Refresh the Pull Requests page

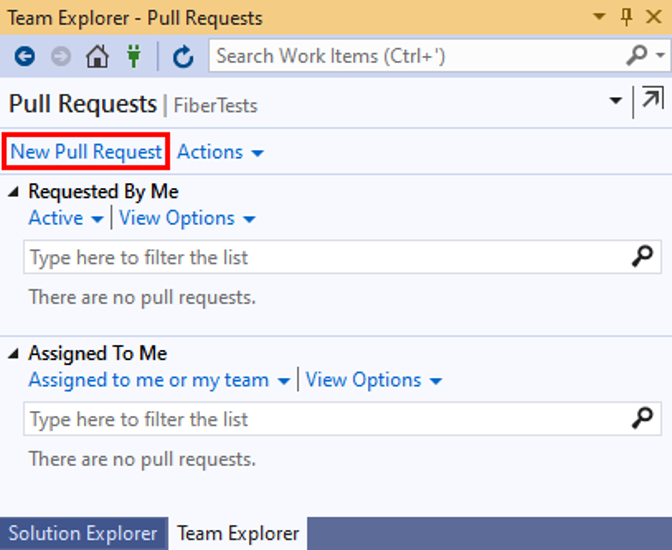click(x=182, y=57)
